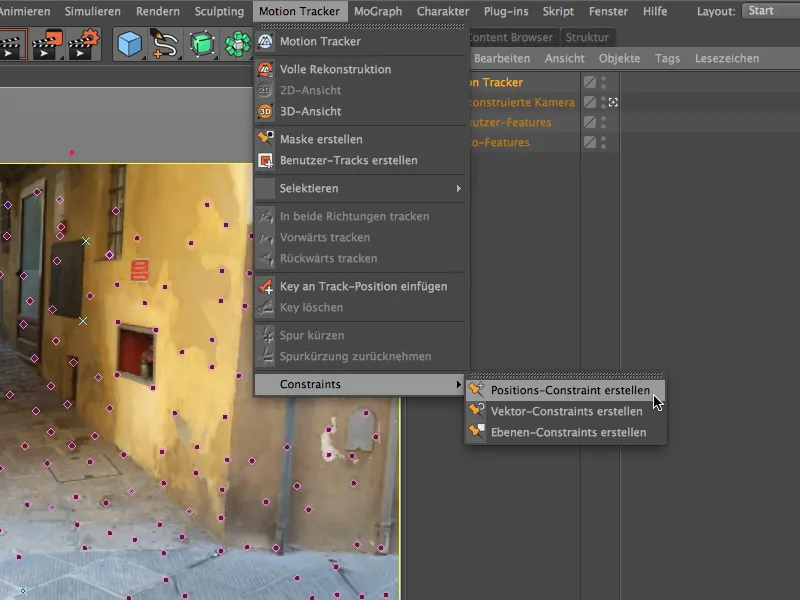Click the green MoGraph cloner array icon
800x600 pixels.
237,44
